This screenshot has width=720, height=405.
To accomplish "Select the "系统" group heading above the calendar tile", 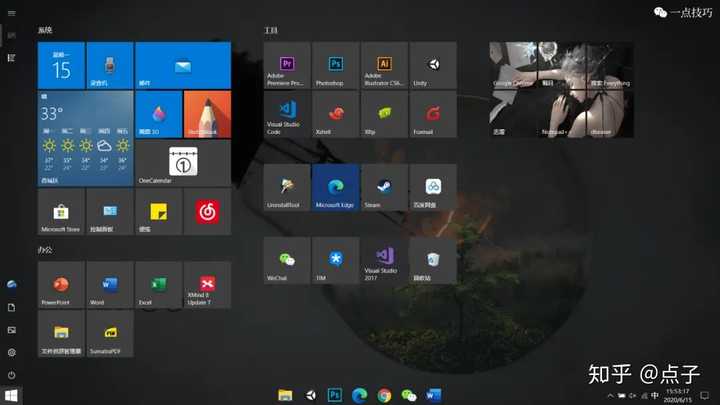I will coord(45,30).
